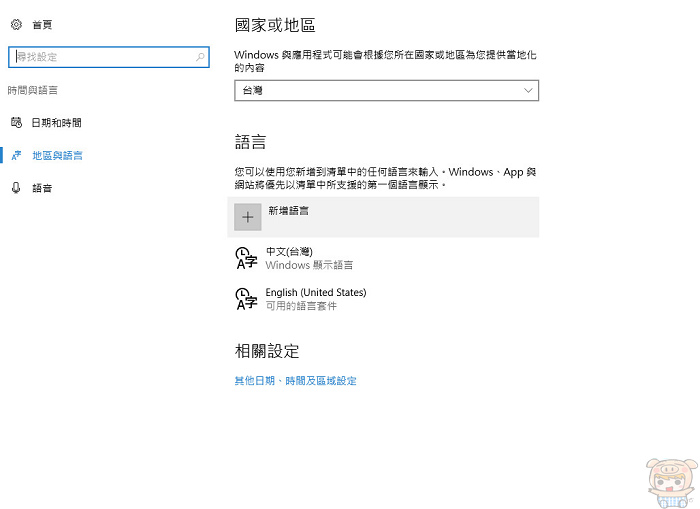700x509 pixels.
Task: Open the 台灣 country dropdown
Action: [386, 91]
